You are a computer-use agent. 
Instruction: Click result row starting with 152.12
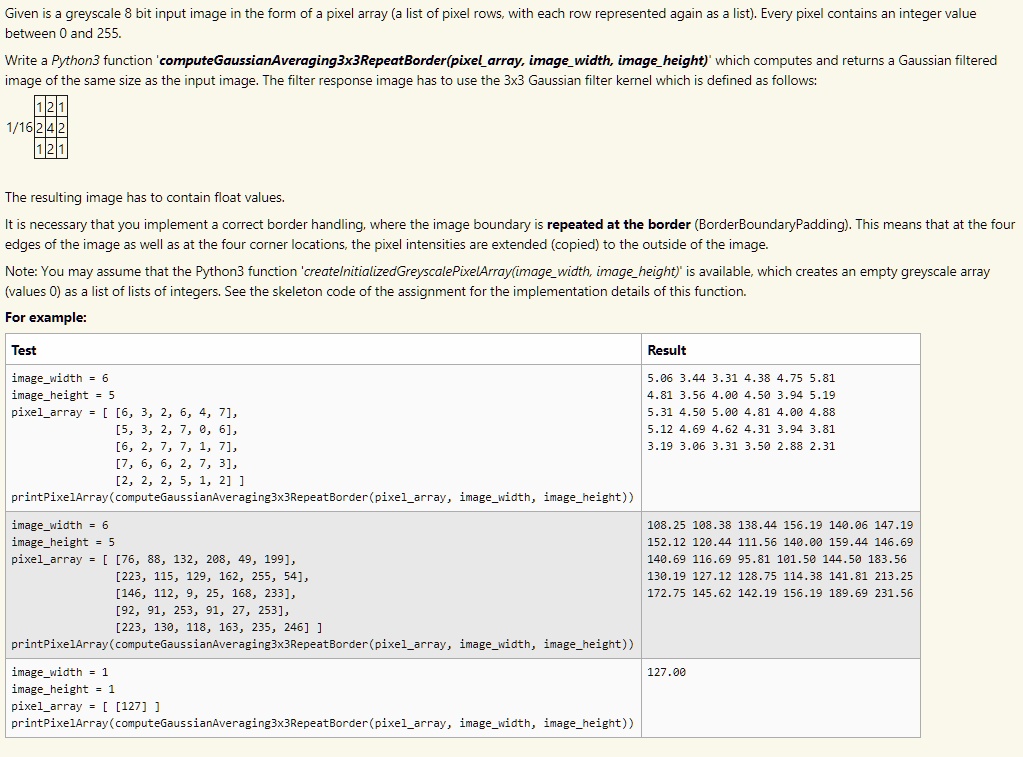pyautogui.click(x=780, y=542)
